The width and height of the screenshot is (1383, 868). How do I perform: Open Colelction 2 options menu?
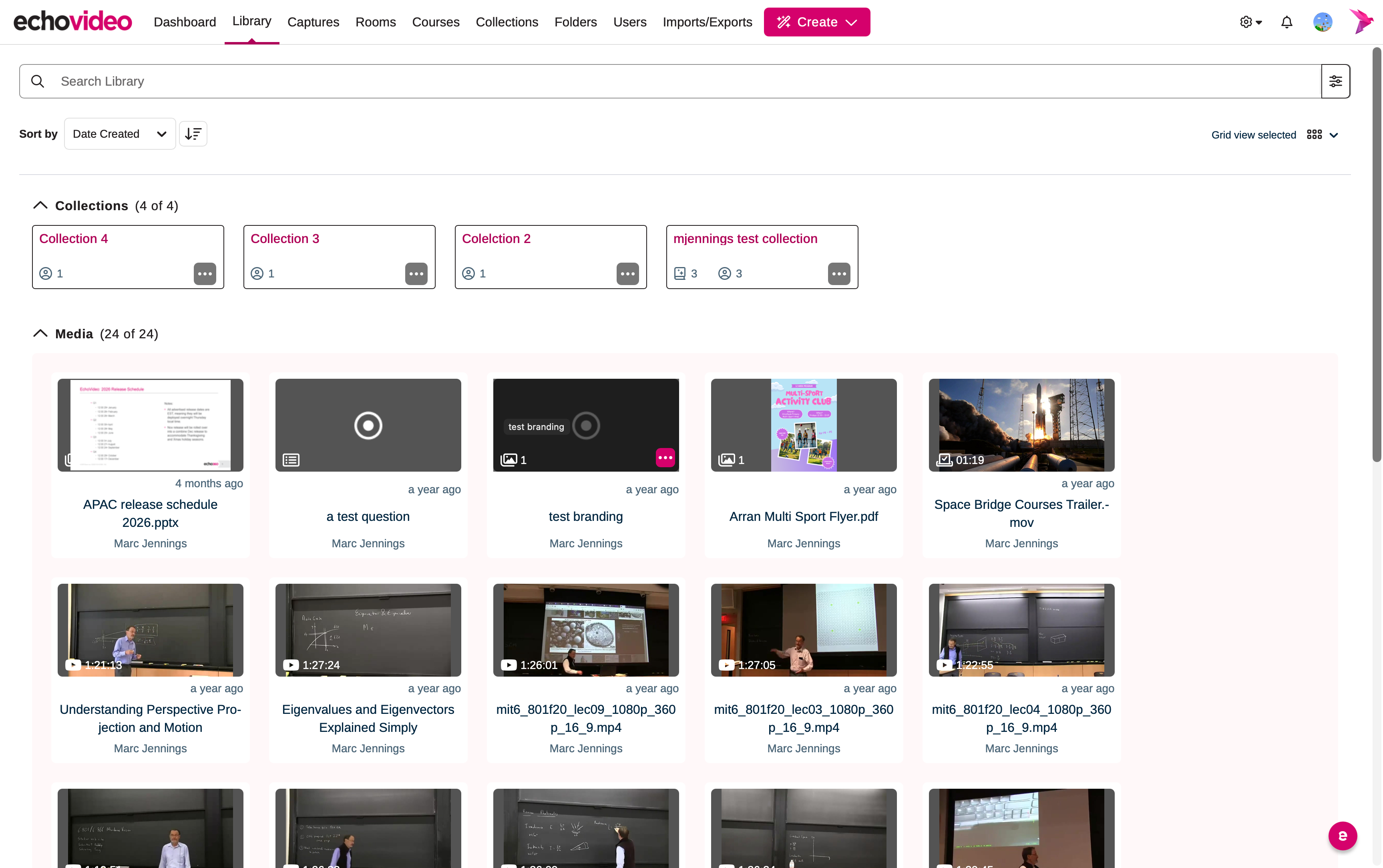click(x=627, y=274)
